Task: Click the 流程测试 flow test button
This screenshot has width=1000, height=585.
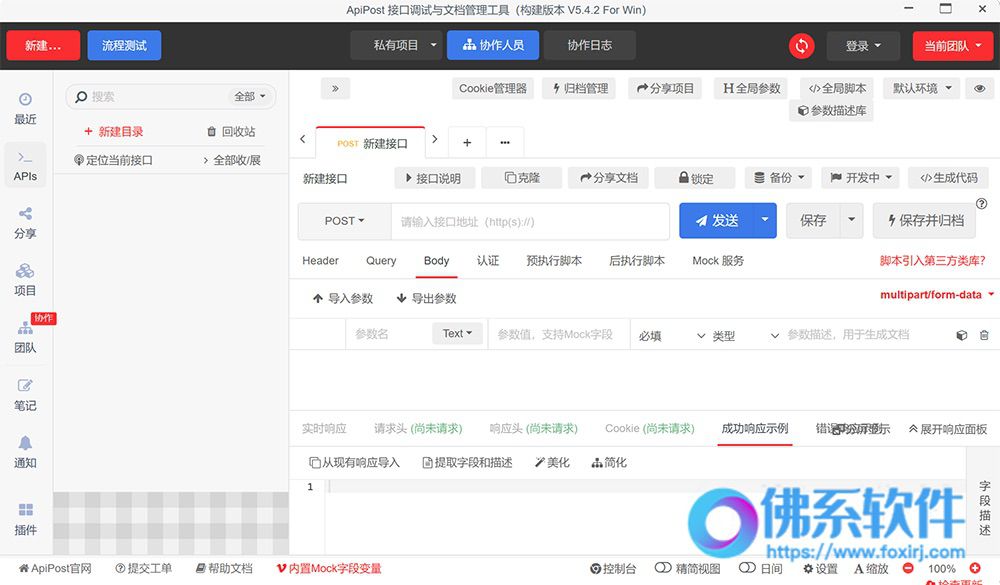Action: pos(124,45)
